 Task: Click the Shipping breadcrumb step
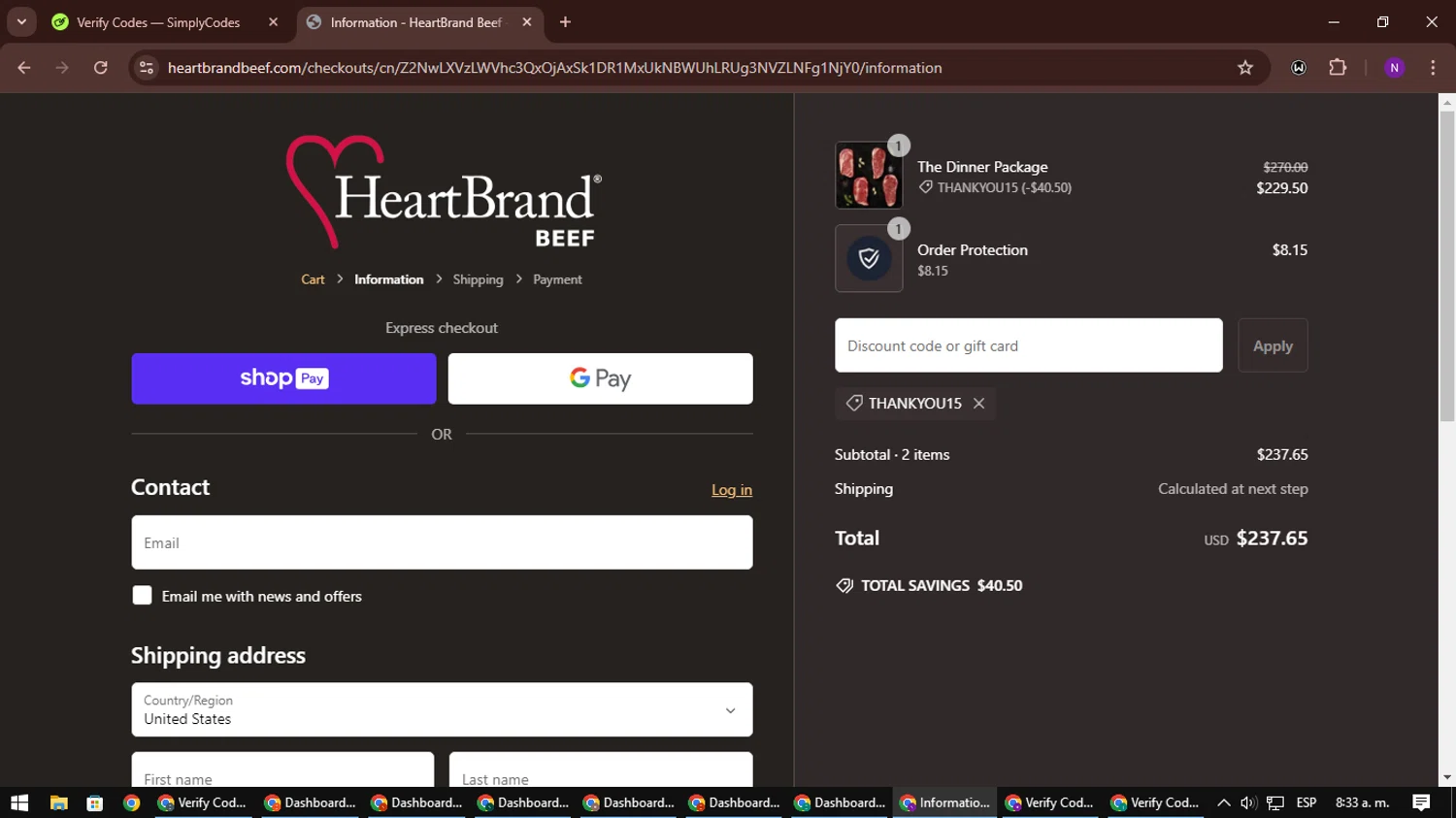(x=478, y=279)
